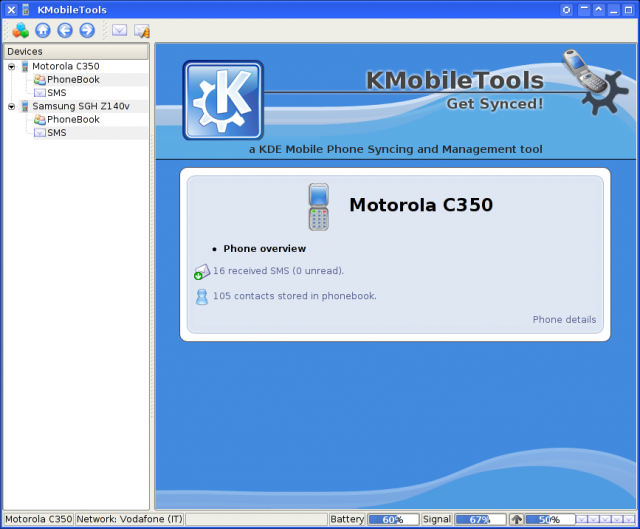Click the colorful KMobileTools devices toolbar icon

tap(20, 30)
